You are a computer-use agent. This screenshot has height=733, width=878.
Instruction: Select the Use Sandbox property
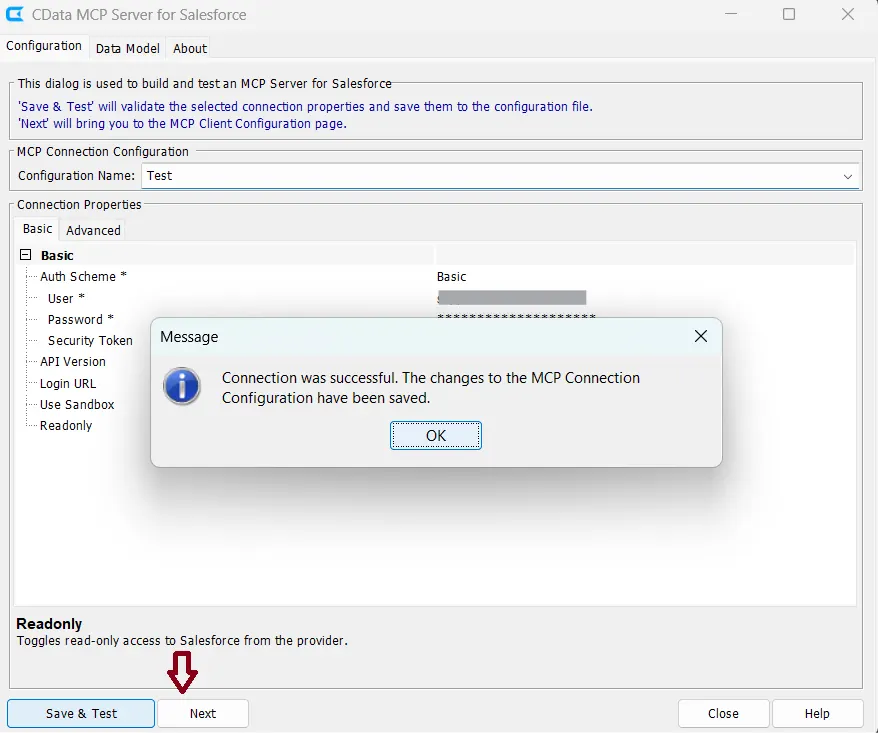point(77,405)
